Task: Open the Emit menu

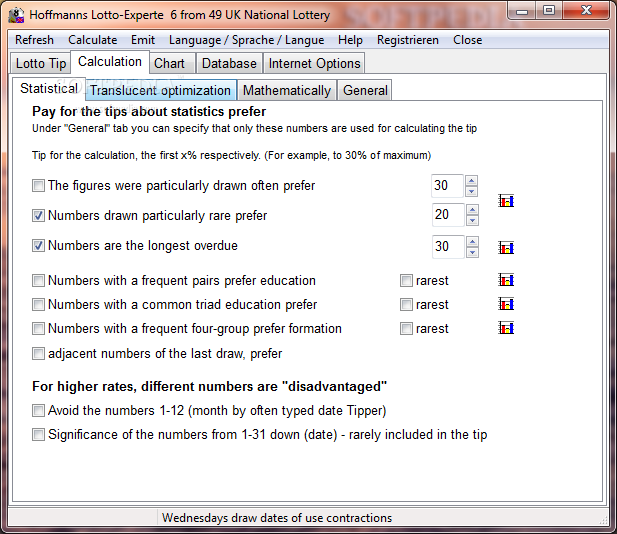Action: click(143, 40)
